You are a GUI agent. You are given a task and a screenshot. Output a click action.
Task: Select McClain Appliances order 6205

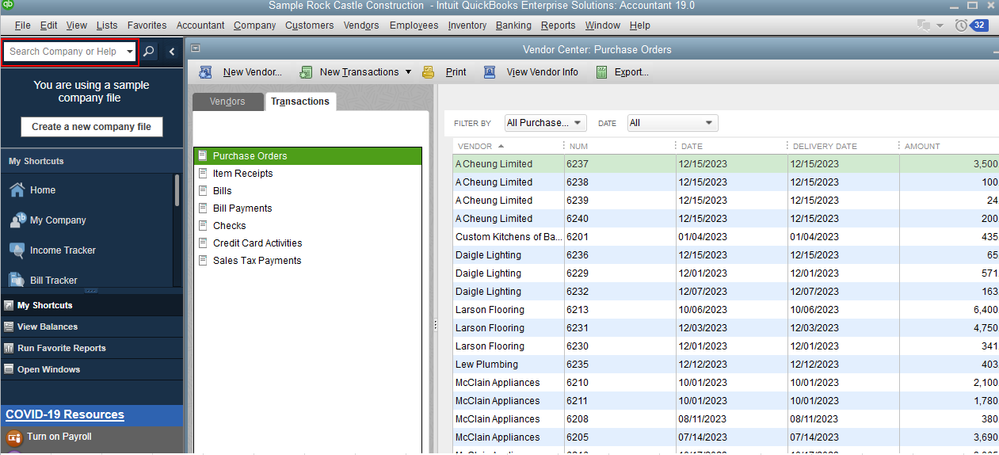click(x=726, y=437)
